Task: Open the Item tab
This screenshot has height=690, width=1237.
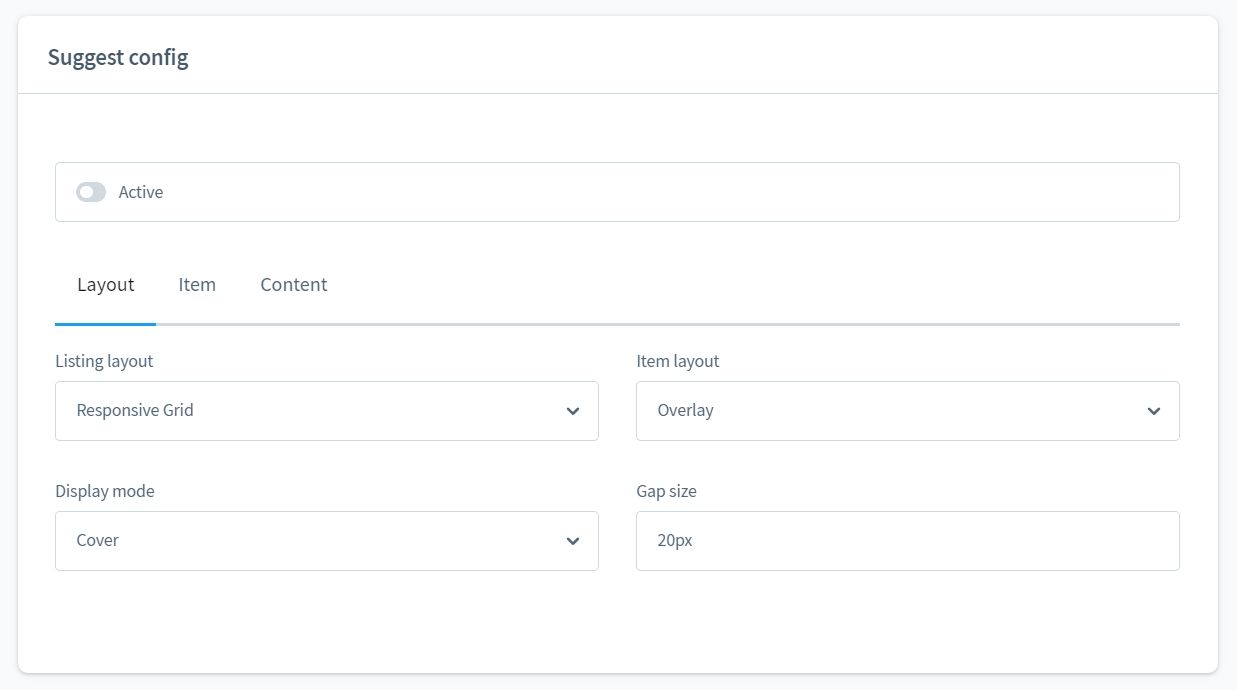Action: [x=197, y=285]
